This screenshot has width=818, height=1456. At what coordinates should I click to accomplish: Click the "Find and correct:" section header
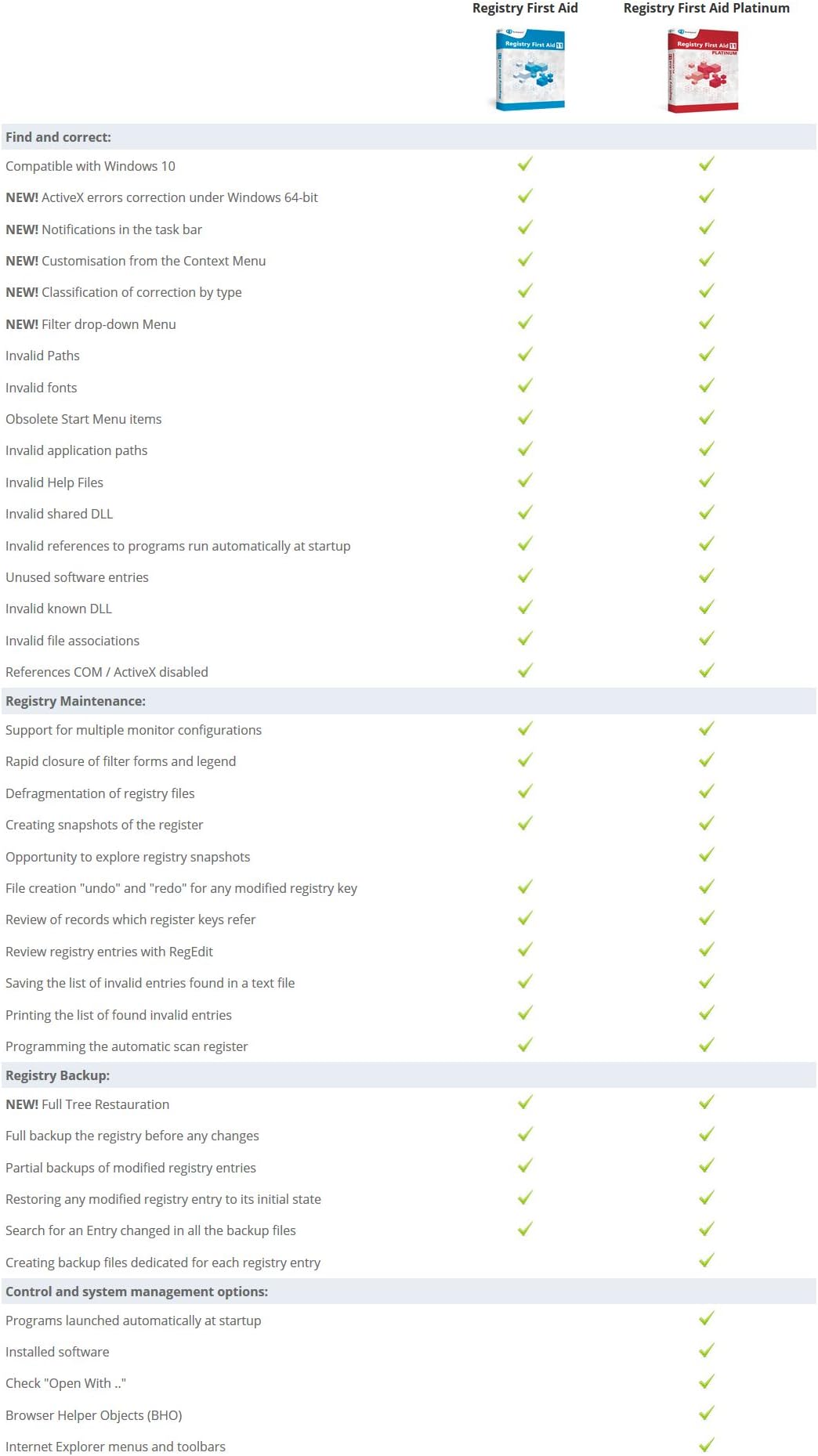pyautogui.click(x=59, y=137)
